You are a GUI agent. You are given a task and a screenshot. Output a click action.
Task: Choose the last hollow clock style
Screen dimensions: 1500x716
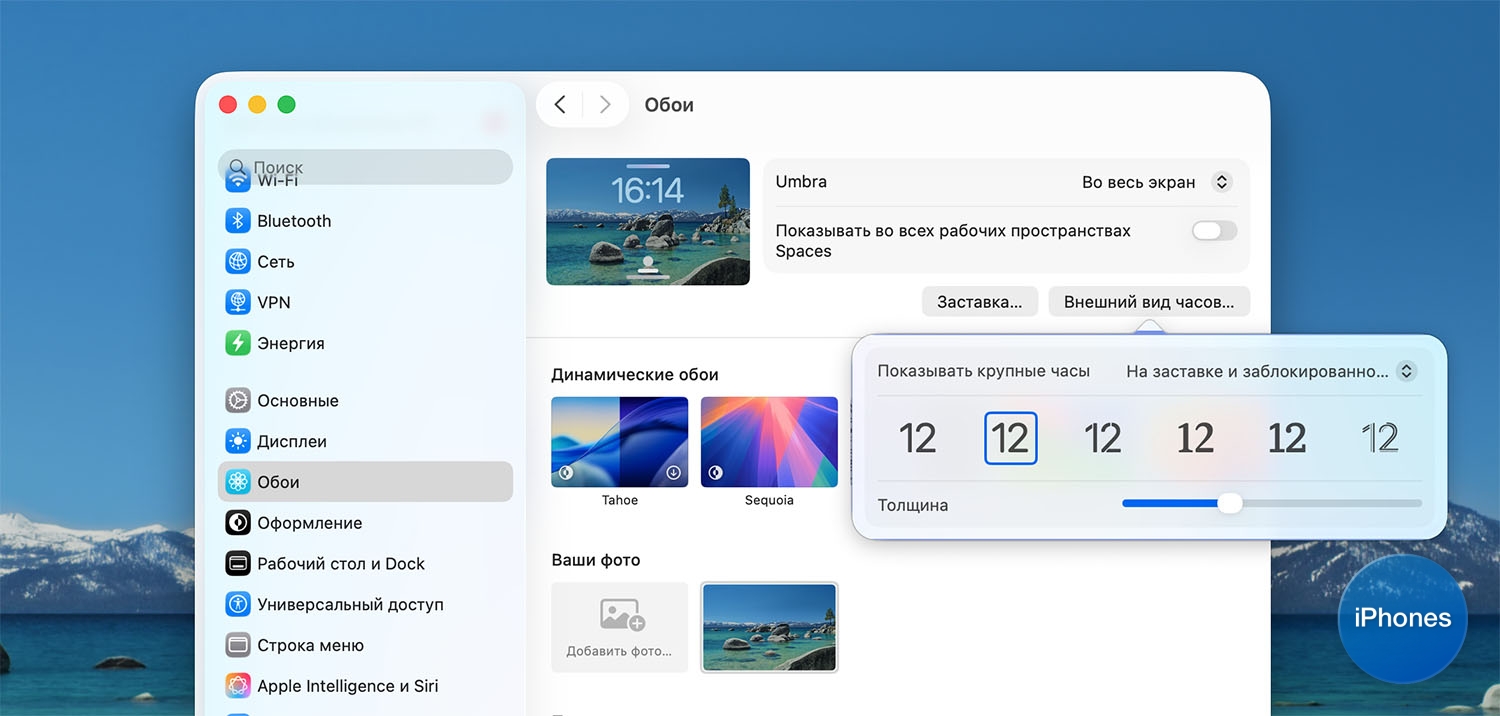(1379, 438)
